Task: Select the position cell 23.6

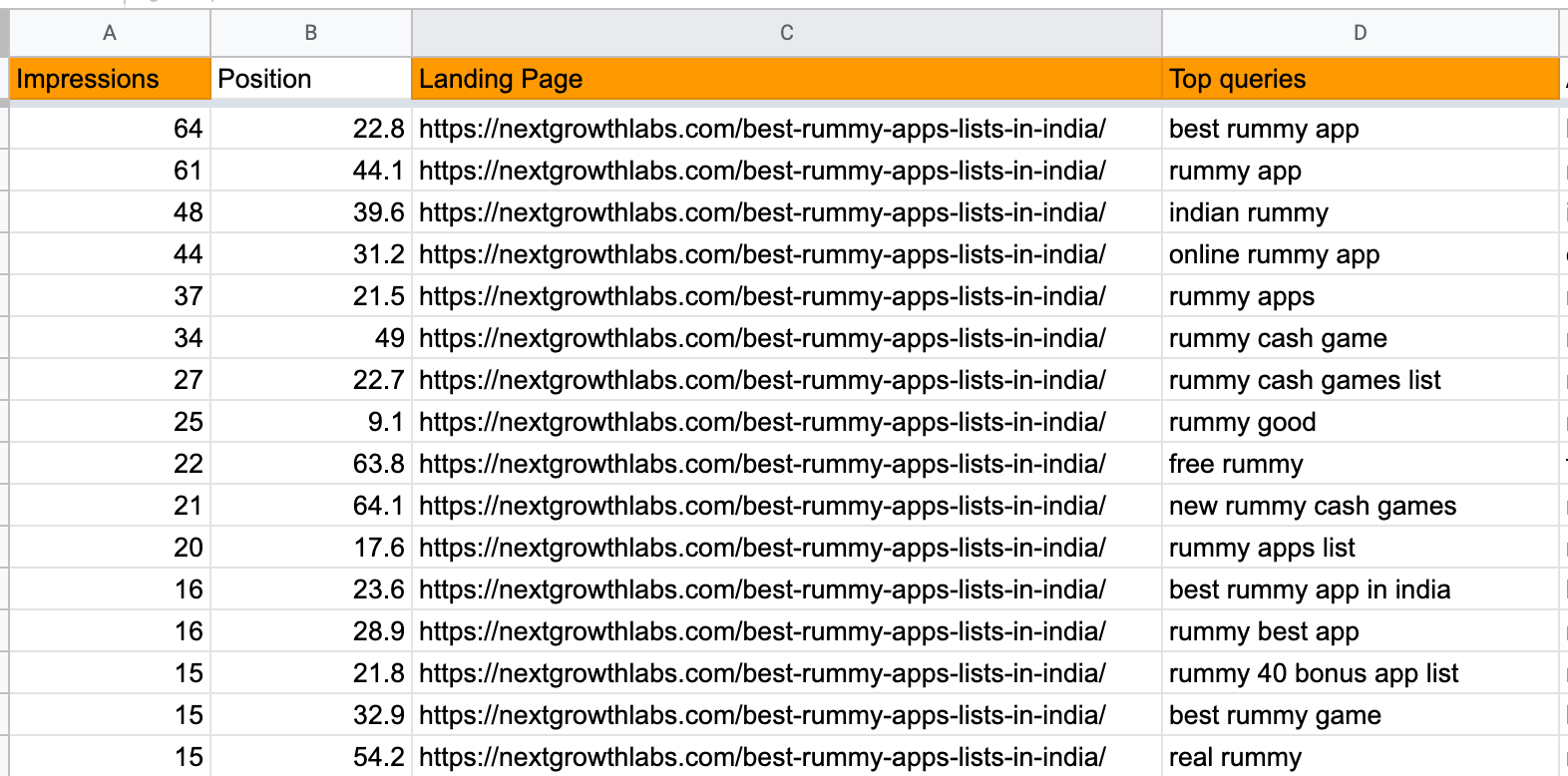Action: pos(311,589)
